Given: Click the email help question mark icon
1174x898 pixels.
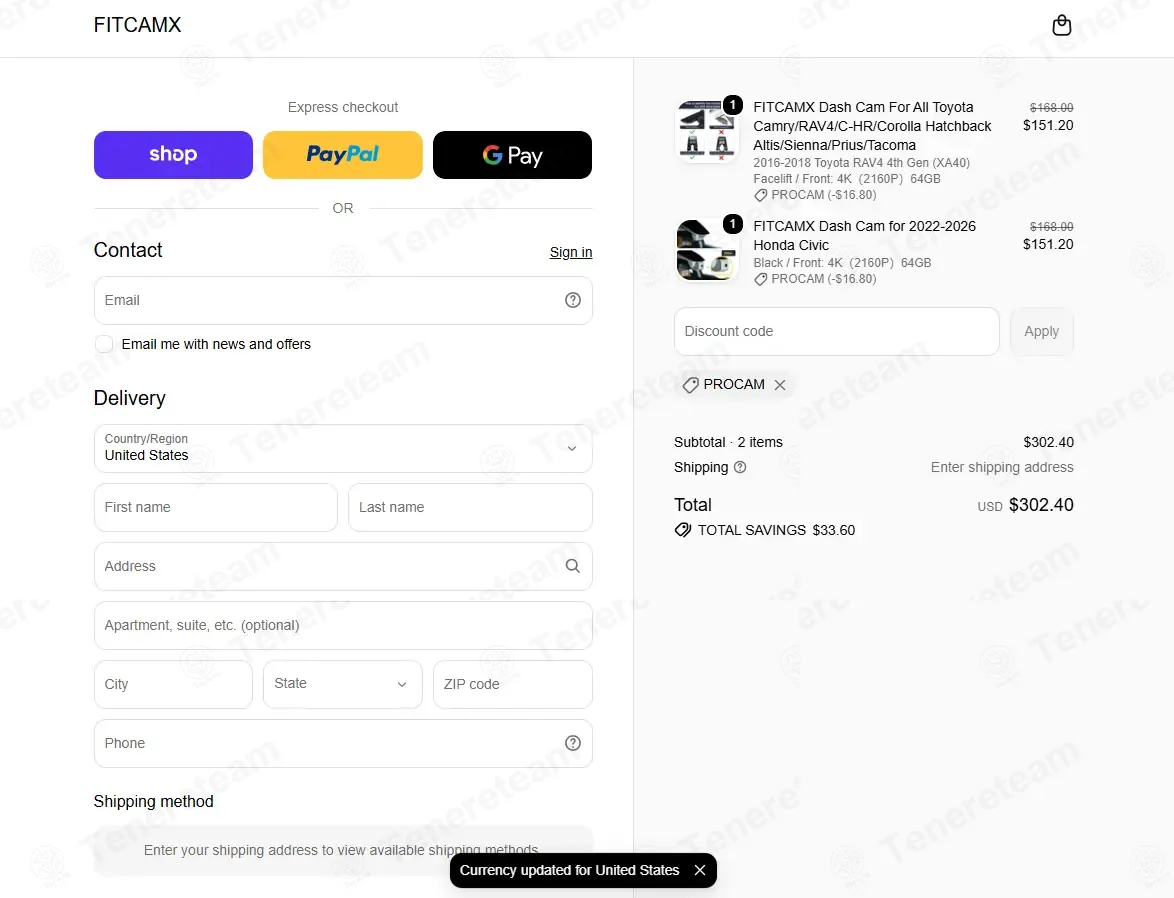Looking at the screenshot, I should click(573, 300).
